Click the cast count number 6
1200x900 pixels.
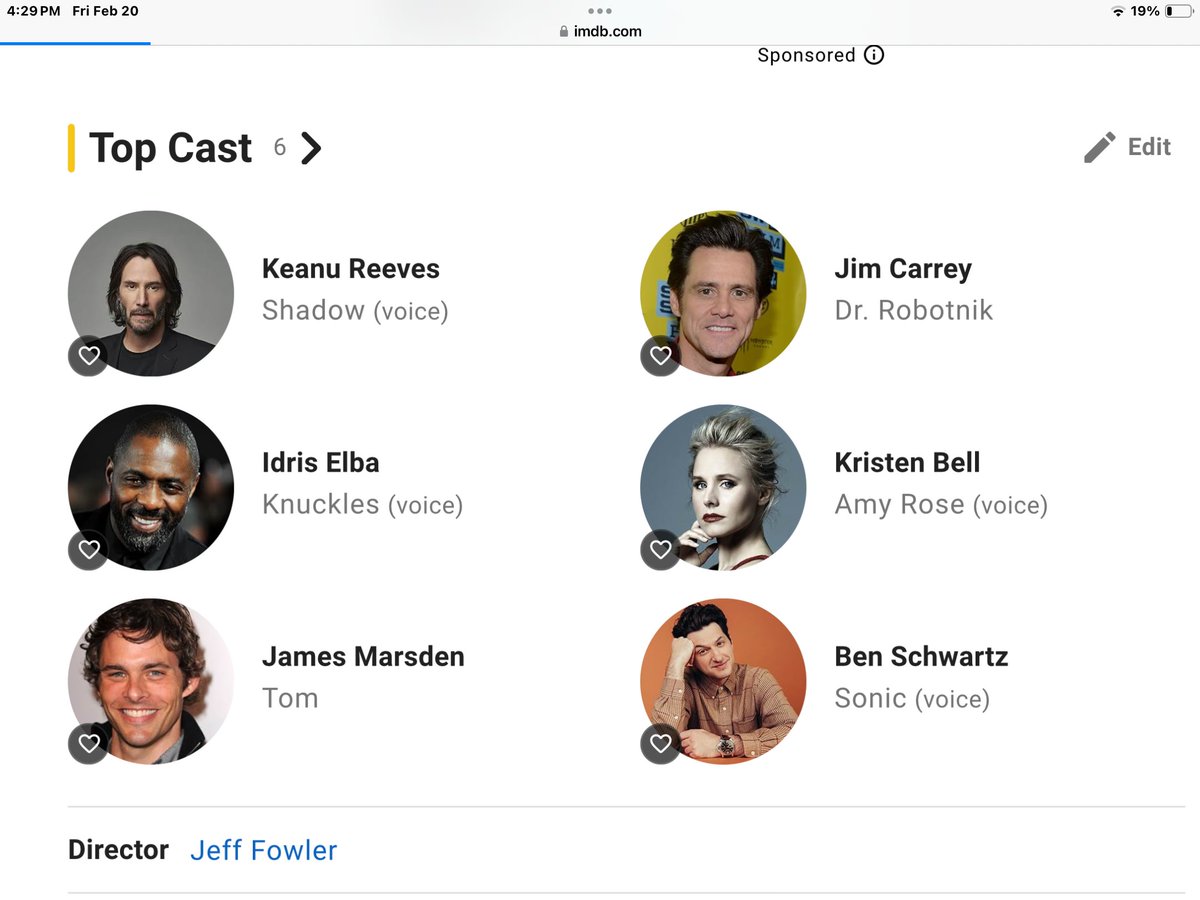coord(280,148)
